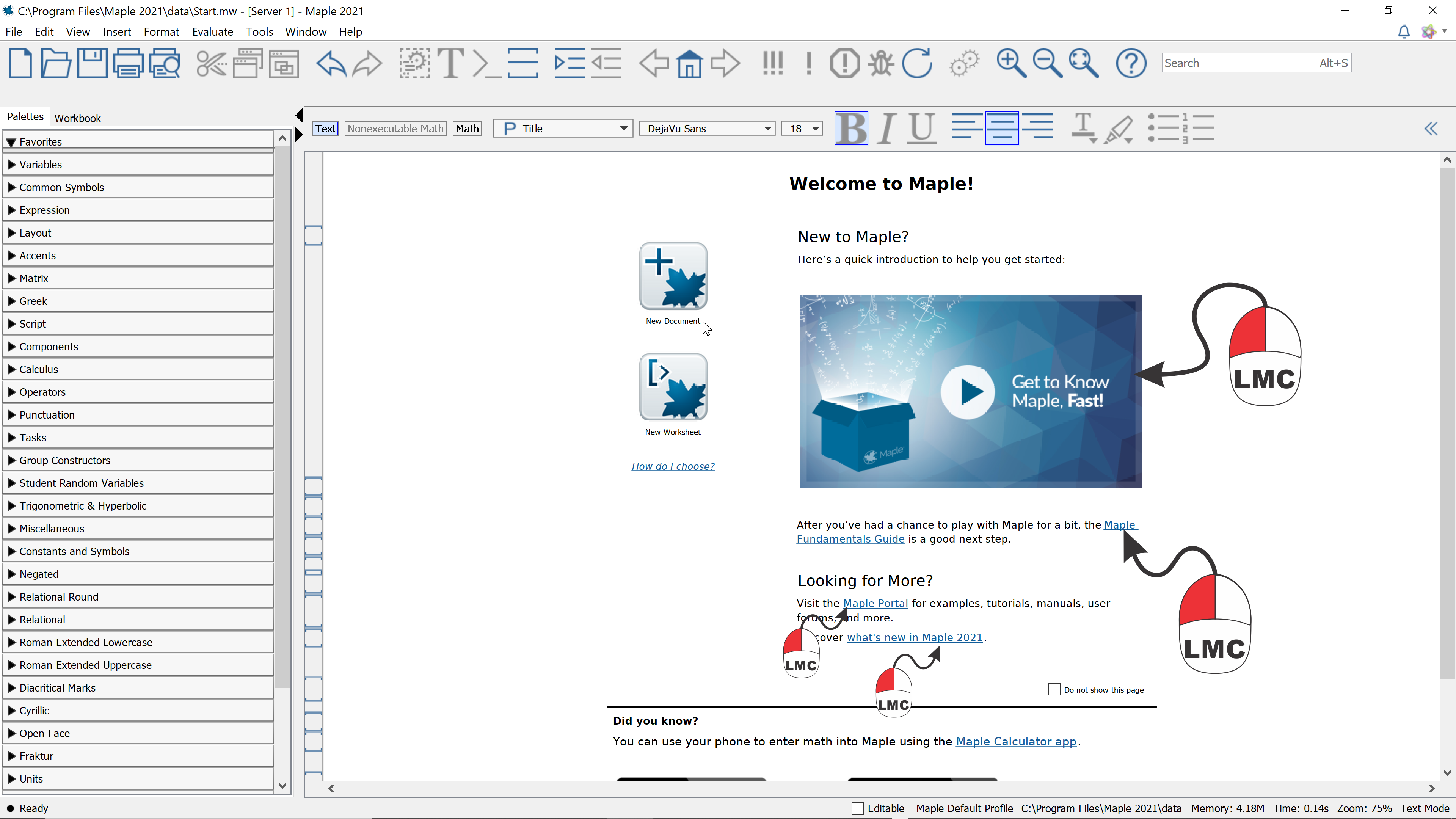The height and width of the screenshot is (819, 1456).
Task: Check the Do not show this page box
Action: (x=1054, y=690)
